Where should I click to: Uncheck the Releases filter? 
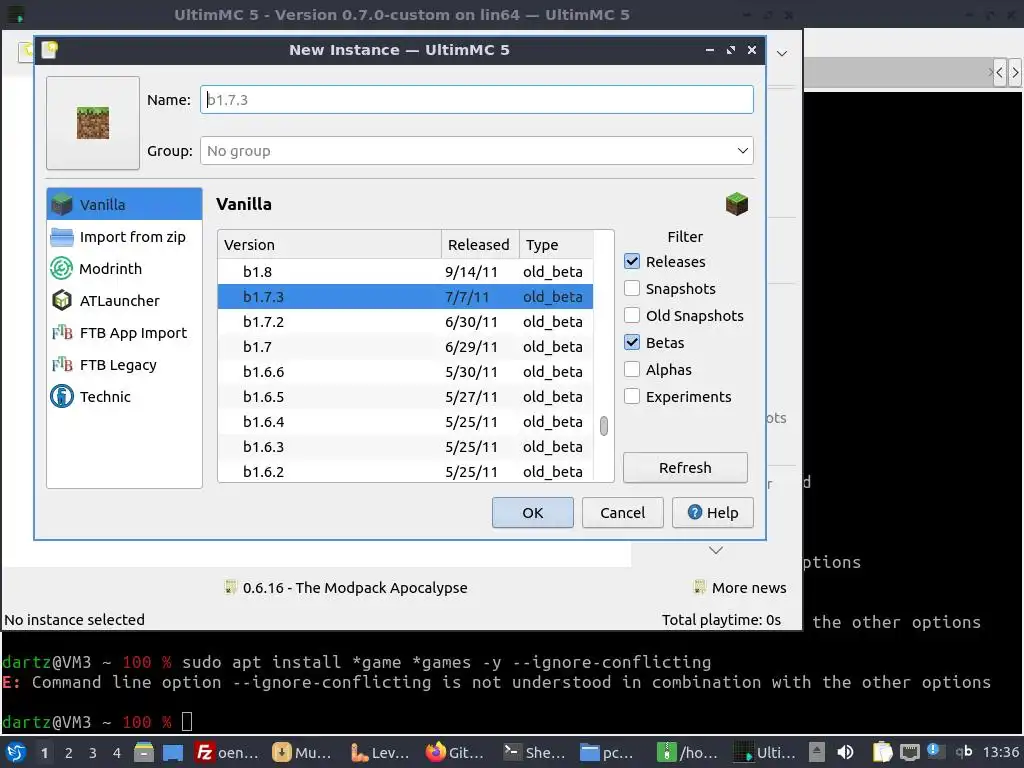pyautogui.click(x=632, y=261)
